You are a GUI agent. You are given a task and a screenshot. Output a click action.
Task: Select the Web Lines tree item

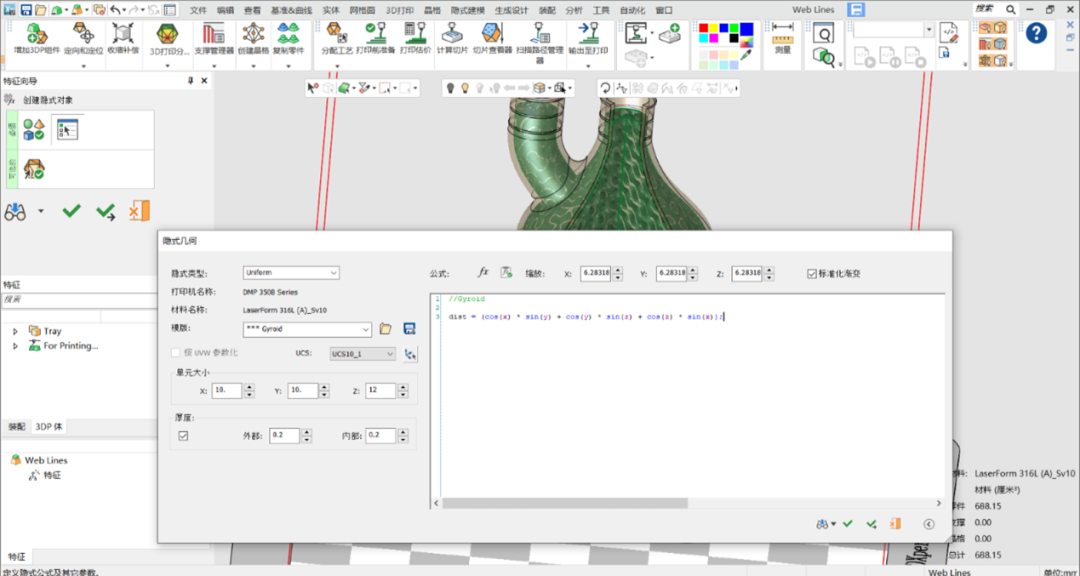[46, 460]
